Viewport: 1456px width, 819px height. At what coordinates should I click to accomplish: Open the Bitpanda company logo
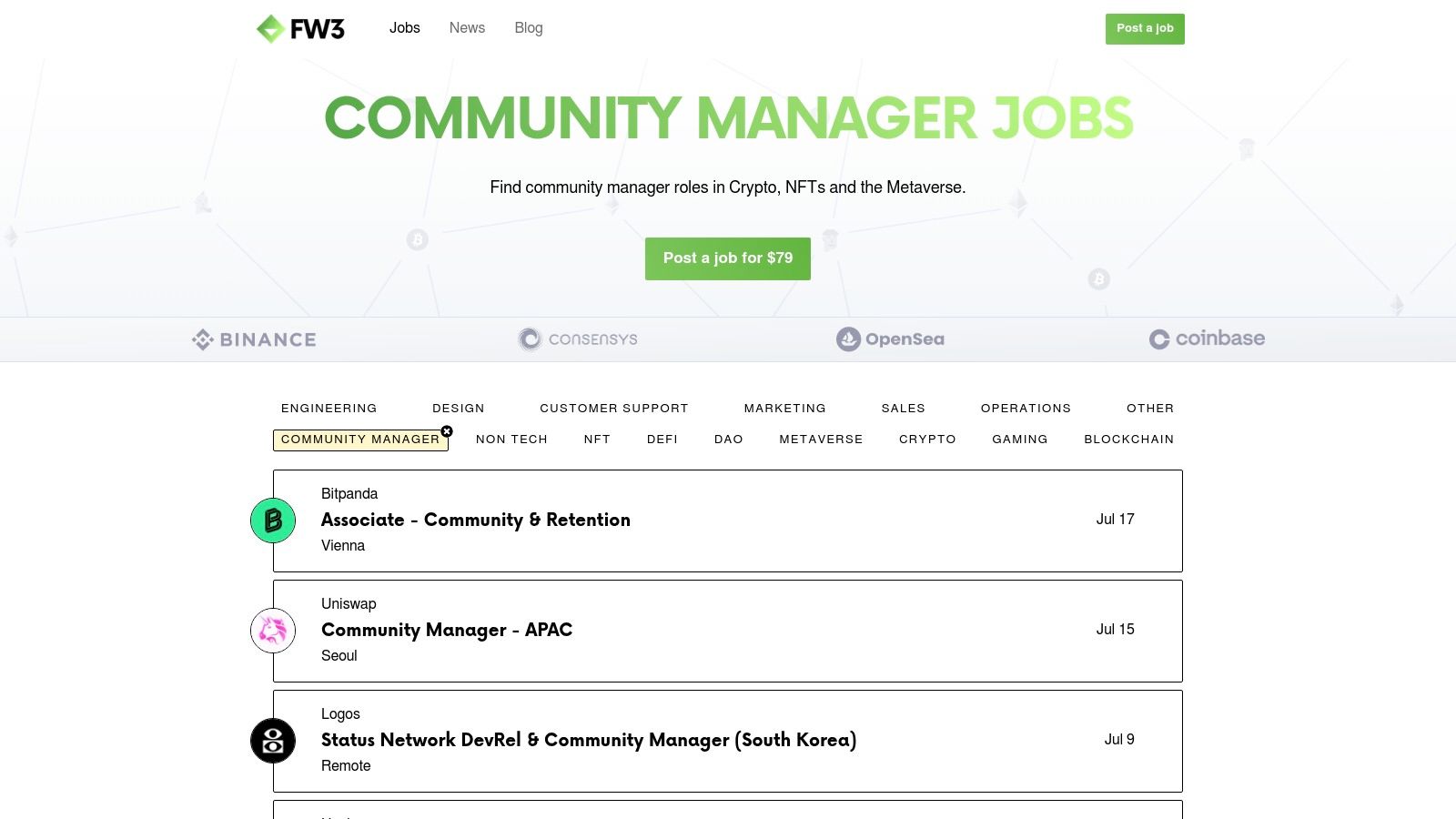(x=273, y=521)
